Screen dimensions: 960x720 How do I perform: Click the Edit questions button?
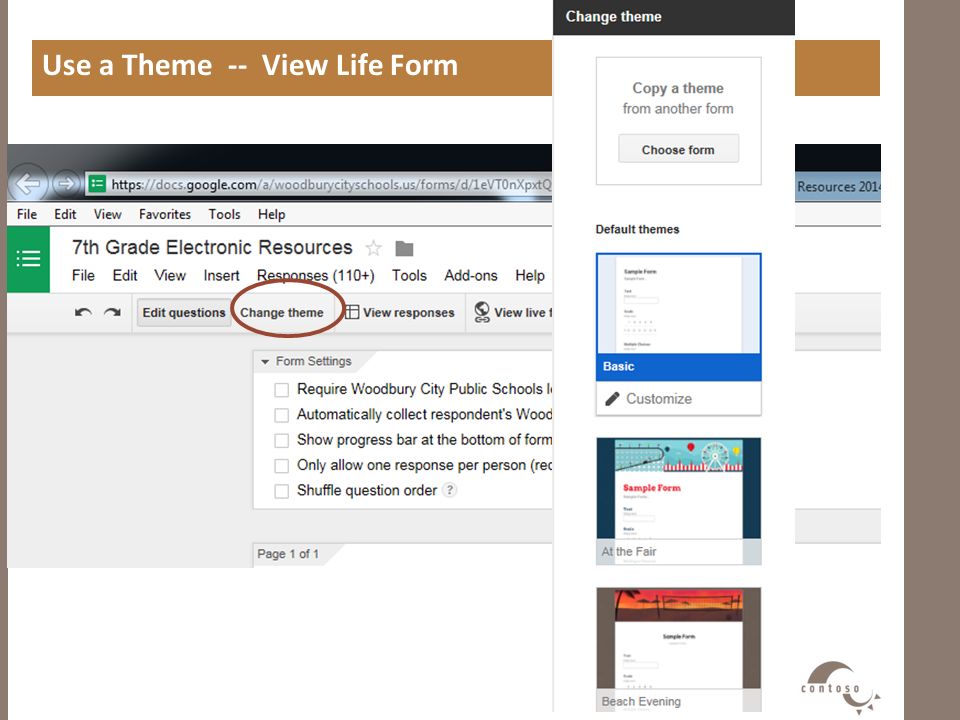click(184, 312)
